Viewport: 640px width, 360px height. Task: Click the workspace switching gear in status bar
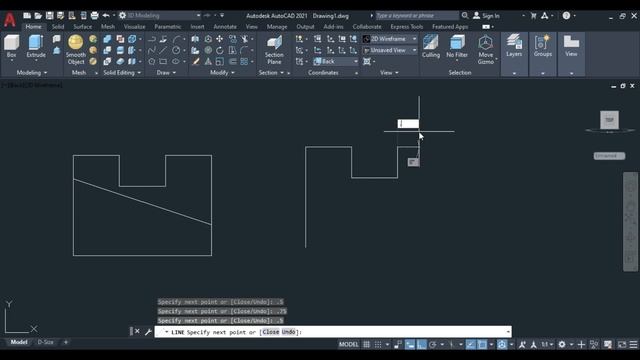(x=562, y=344)
